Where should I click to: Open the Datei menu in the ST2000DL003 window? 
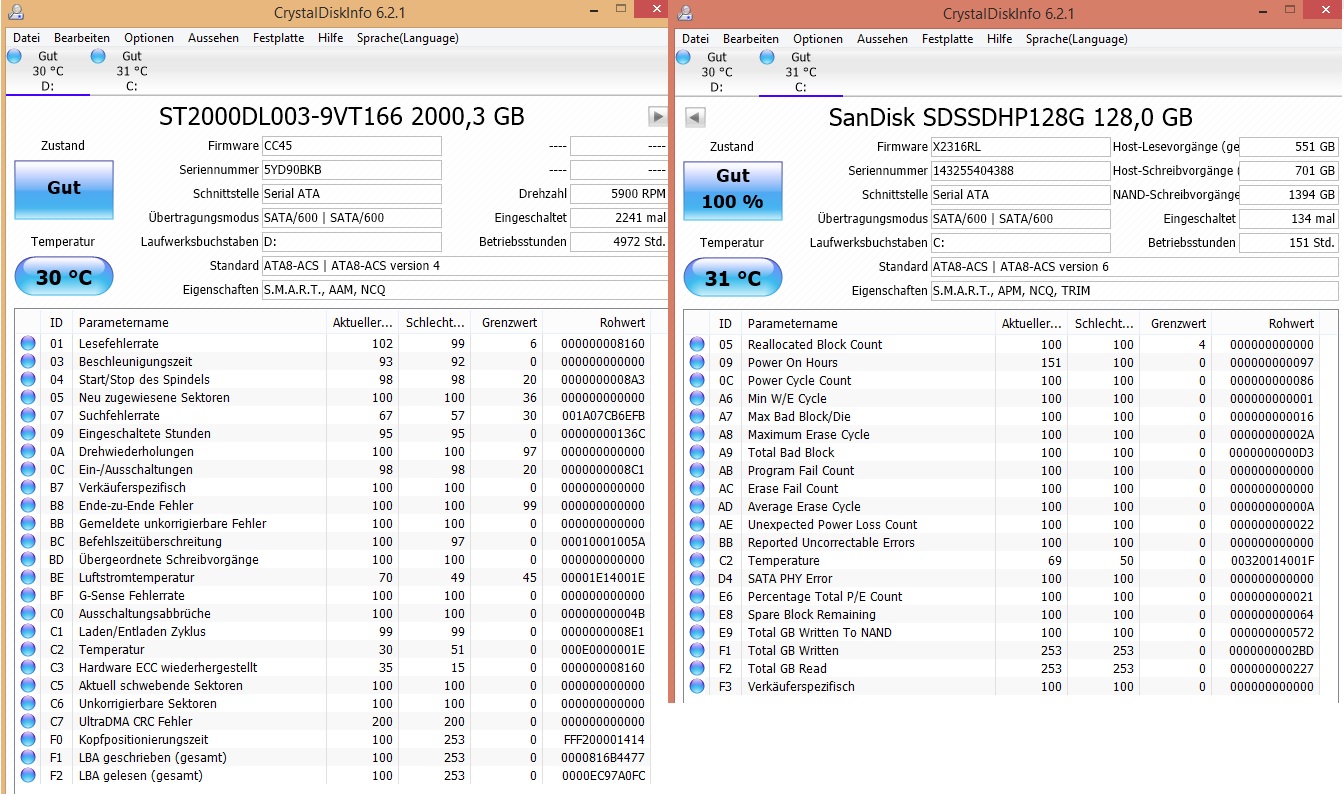click(27, 38)
